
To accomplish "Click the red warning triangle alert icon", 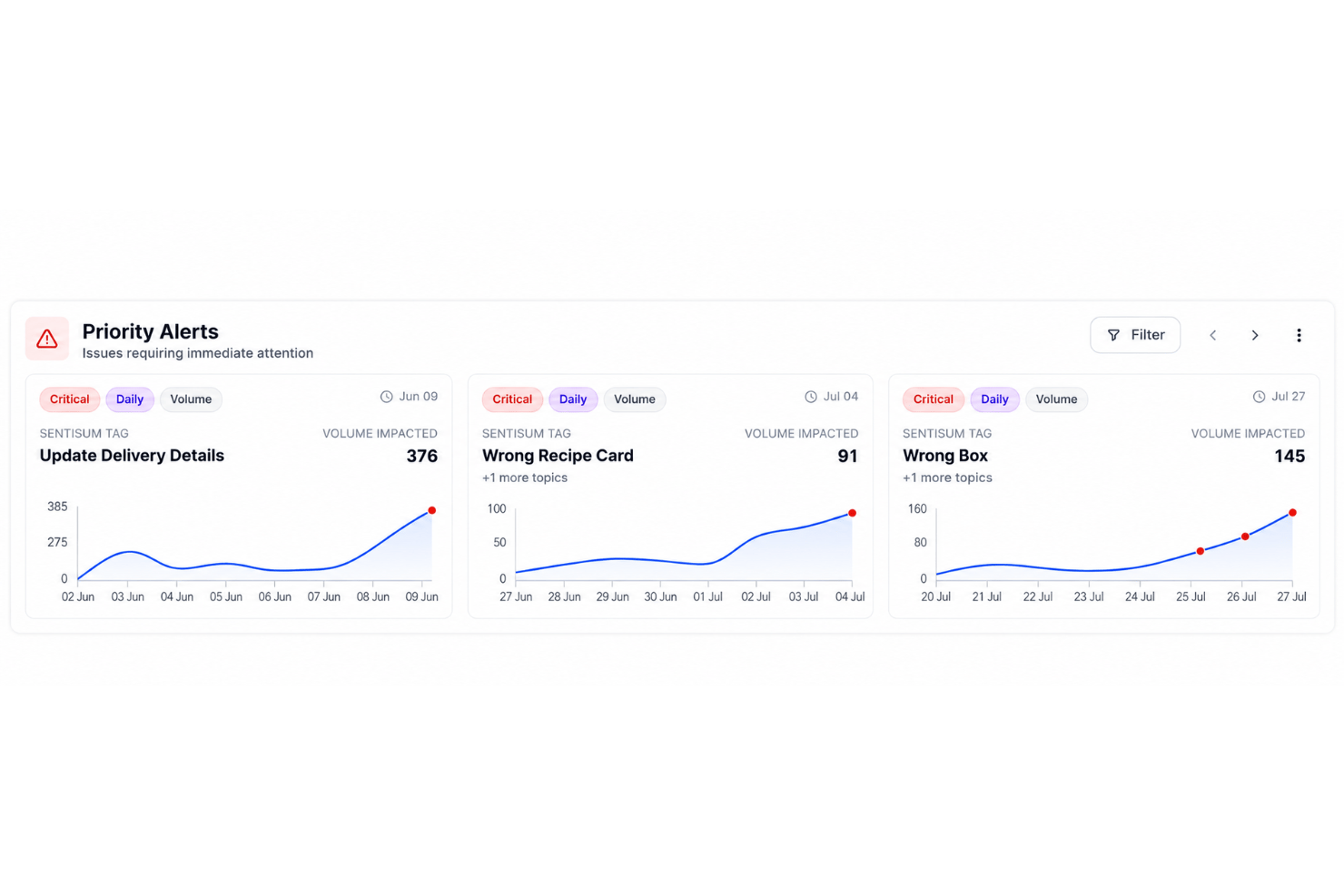I will tap(47, 339).
